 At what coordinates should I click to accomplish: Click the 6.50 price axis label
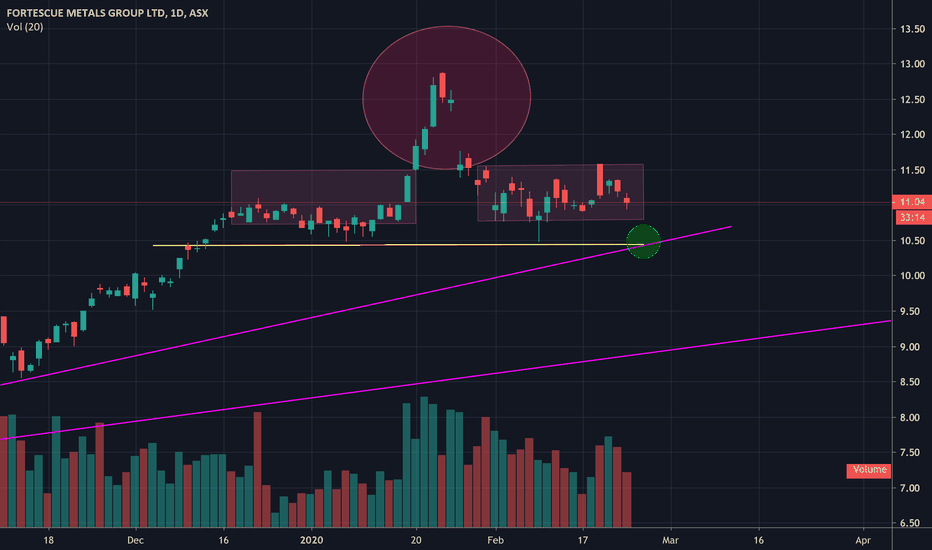click(912, 523)
